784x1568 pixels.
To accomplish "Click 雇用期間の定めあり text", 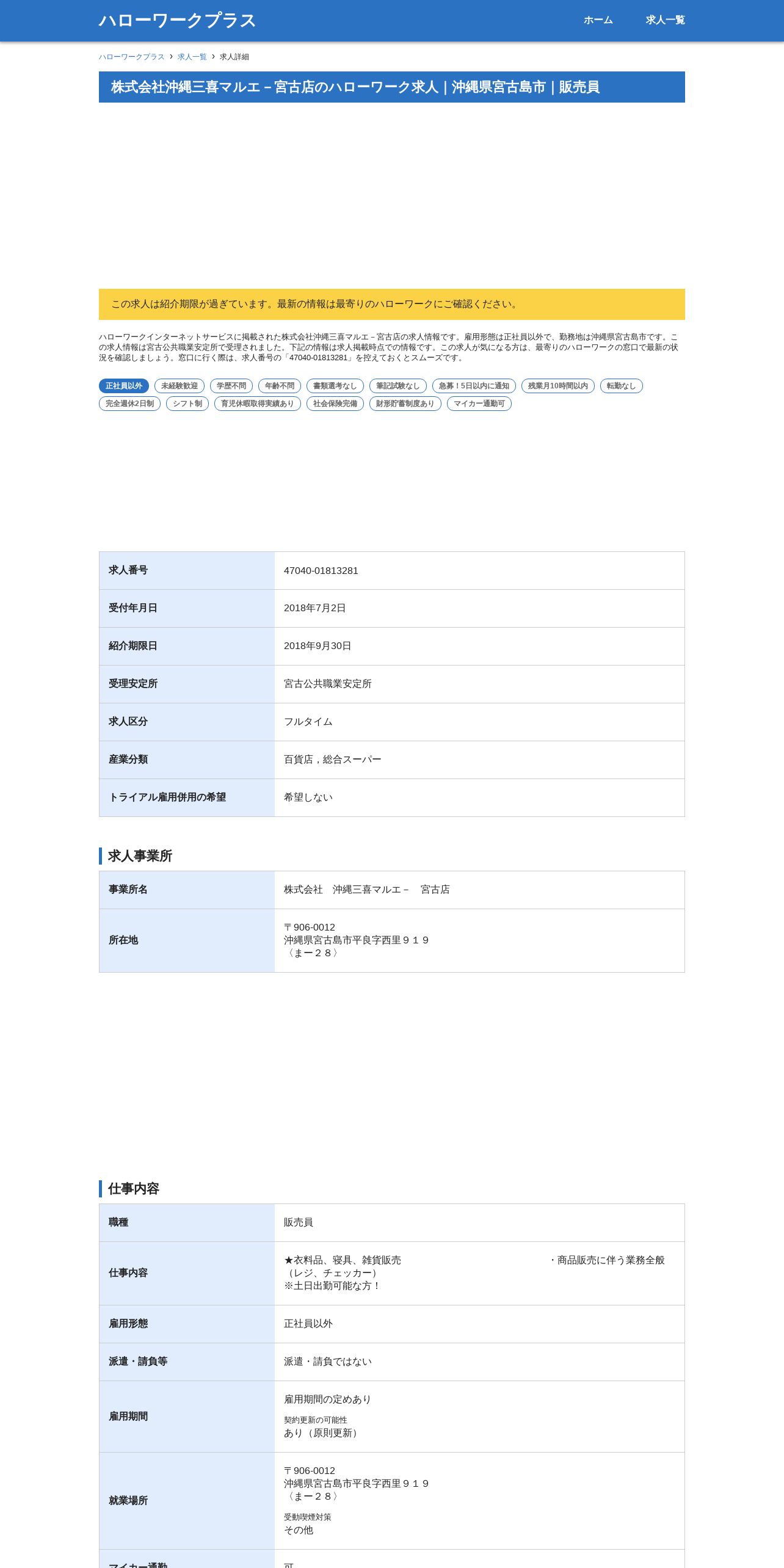I will point(328,1399).
